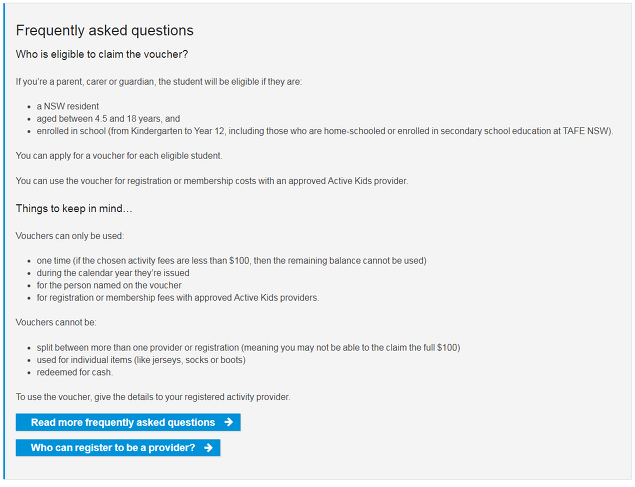Click 'aged between 4.5 and 18 years' bullet
Screen dimensions: 635x487
108,119
